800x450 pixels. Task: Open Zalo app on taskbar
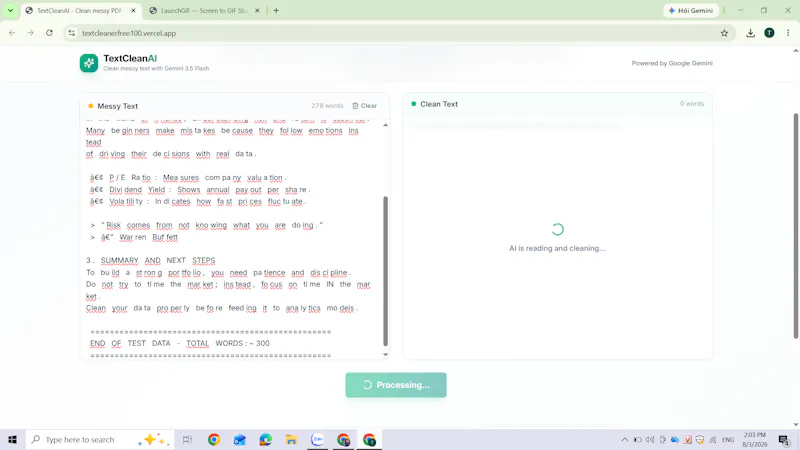[317, 439]
